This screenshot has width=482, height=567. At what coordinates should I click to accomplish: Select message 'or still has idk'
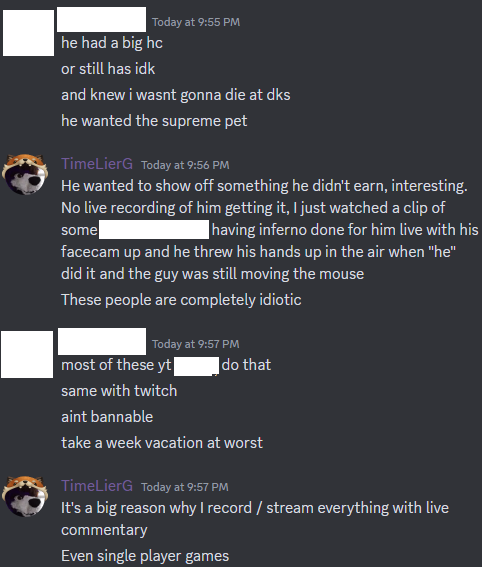click(108, 69)
